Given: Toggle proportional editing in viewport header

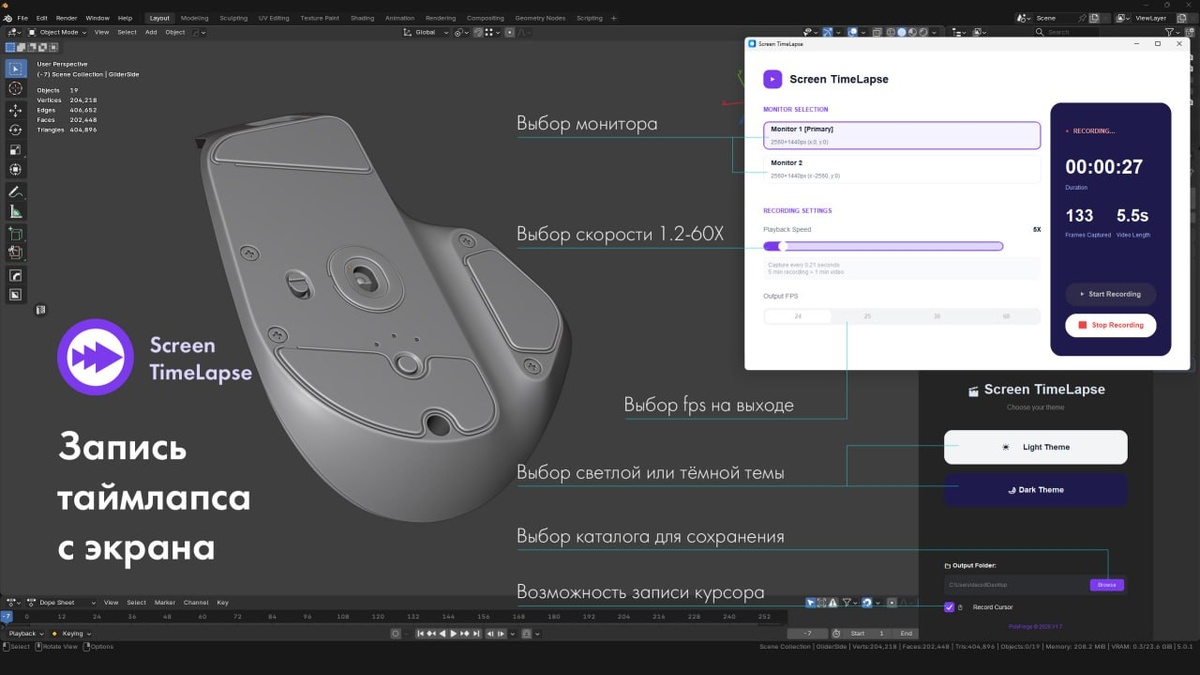Looking at the screenshot, I should pos(509,32).
